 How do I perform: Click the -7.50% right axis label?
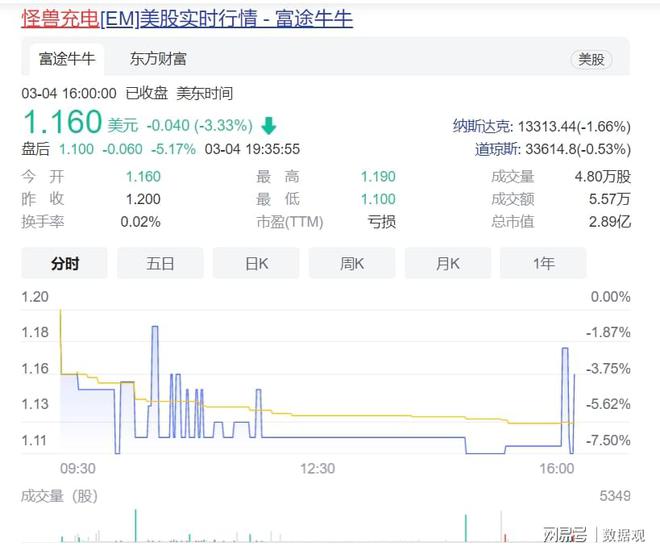pyautogui.click(x=608, y=441)
